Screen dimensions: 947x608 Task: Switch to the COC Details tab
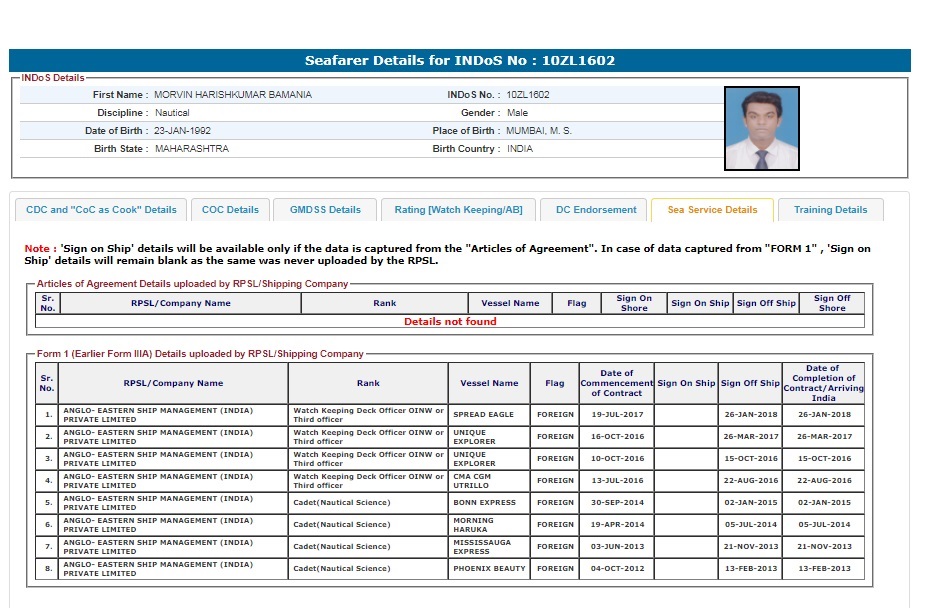230,210
